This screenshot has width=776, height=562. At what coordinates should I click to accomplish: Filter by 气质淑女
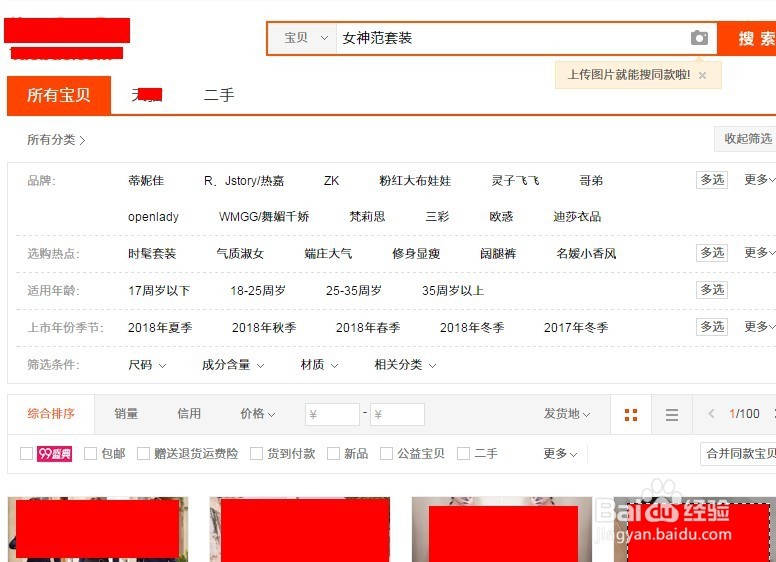point(240,254)
